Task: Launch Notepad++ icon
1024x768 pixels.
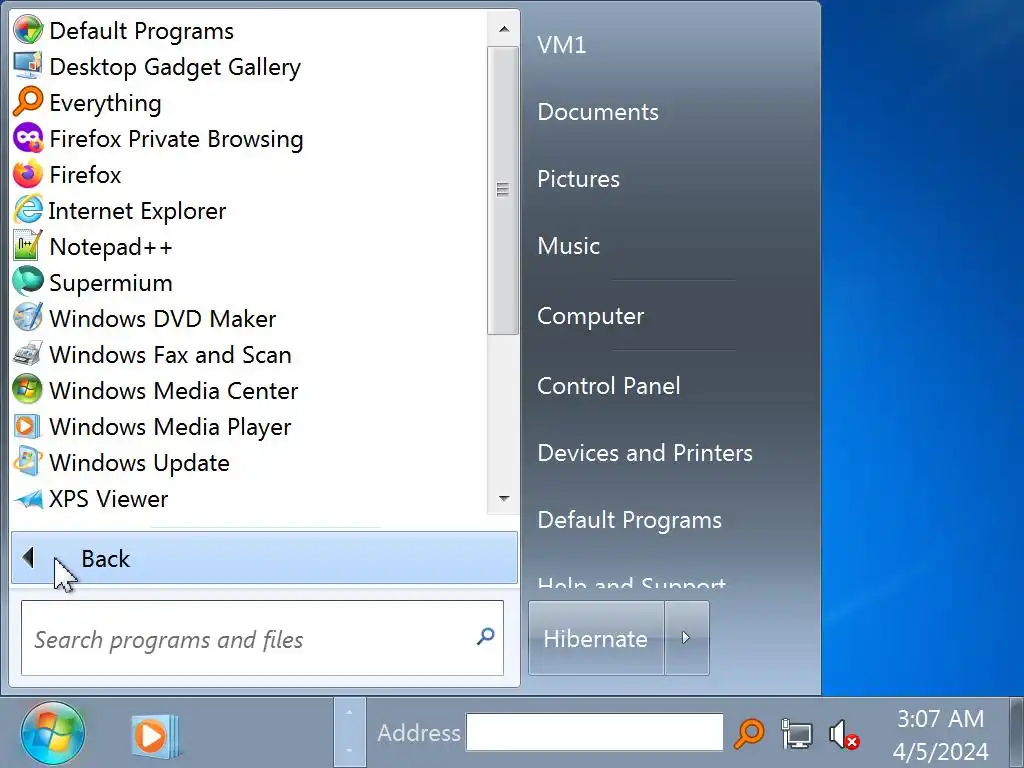Action: 28,246
